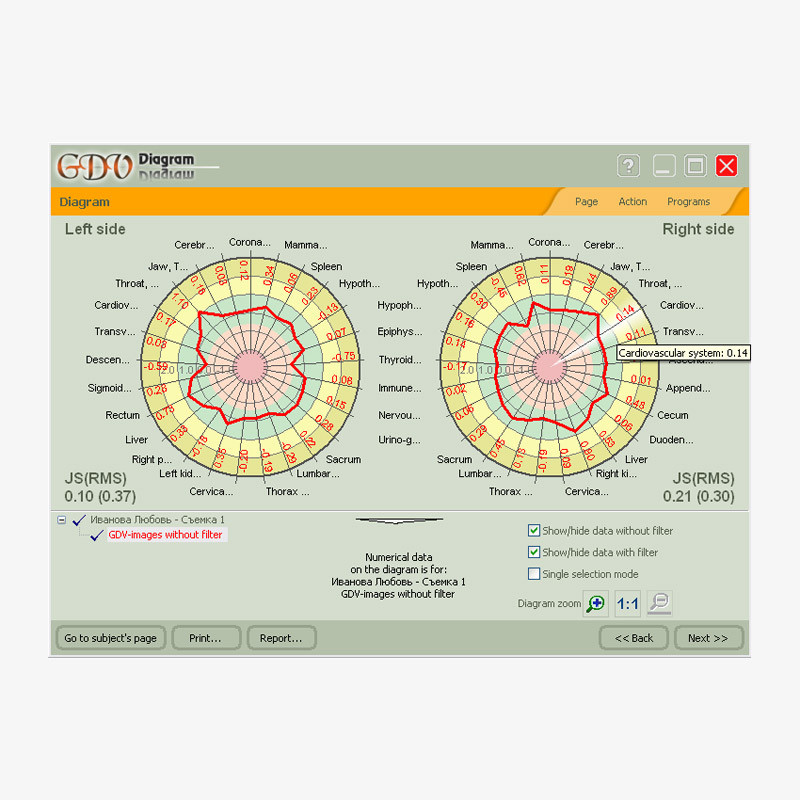This screenshot has width=800, height=800.
Task: Open help with the question mark icon
Action: [628, 166]
